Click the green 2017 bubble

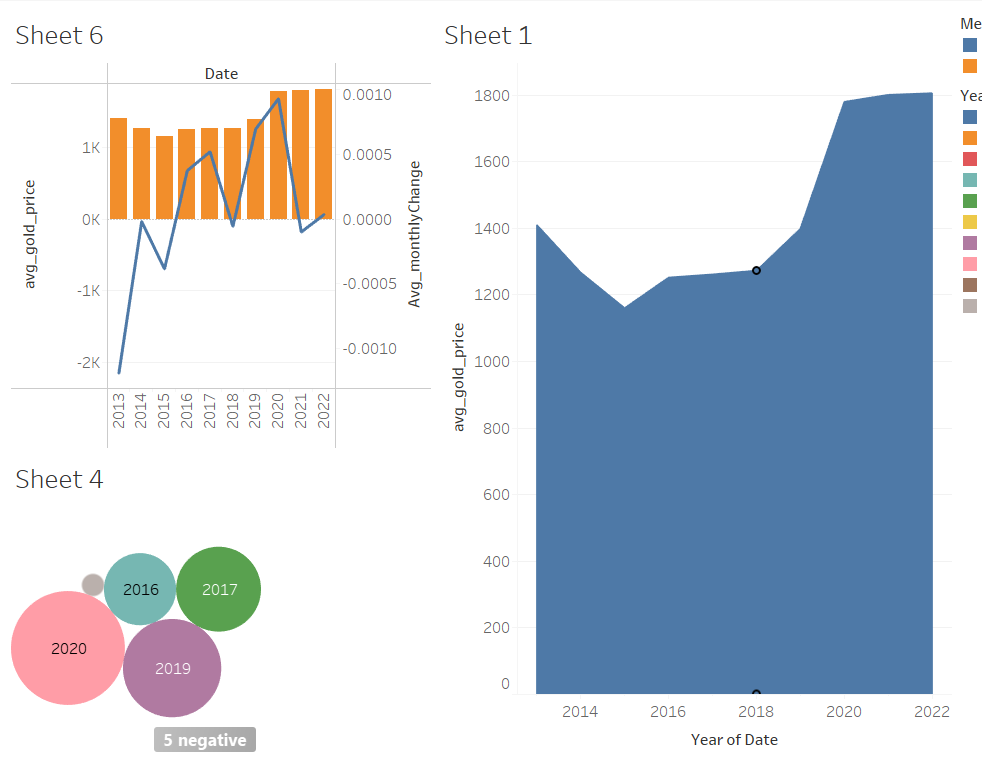tap(219, 589)
